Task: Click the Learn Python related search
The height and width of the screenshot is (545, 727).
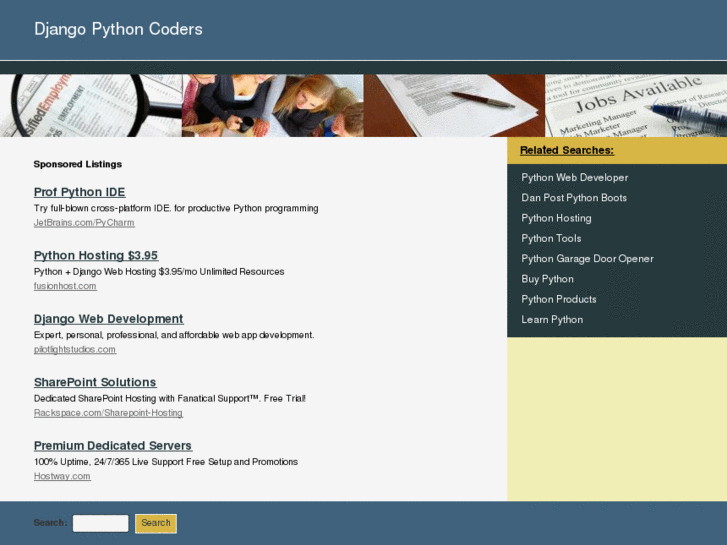Action: 552,320
